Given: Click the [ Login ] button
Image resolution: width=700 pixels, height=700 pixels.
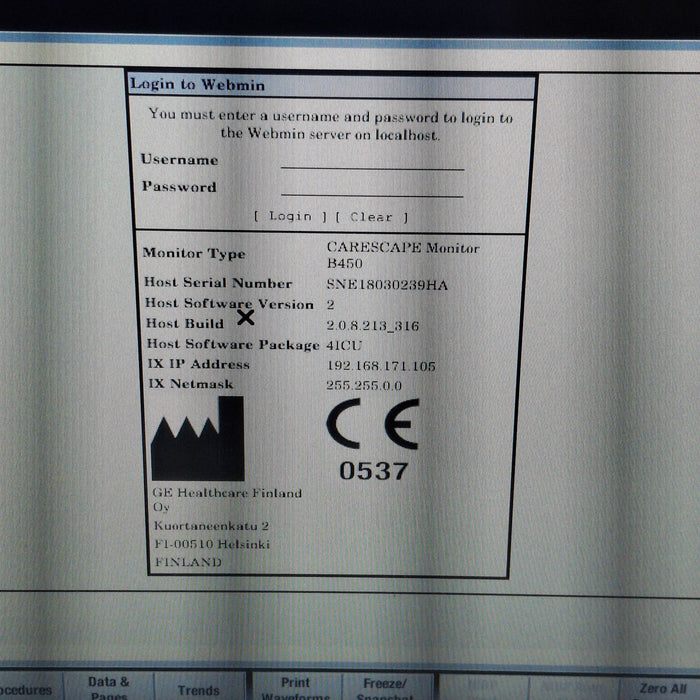Looking at the screenshot, I should [x=290, y=217].
